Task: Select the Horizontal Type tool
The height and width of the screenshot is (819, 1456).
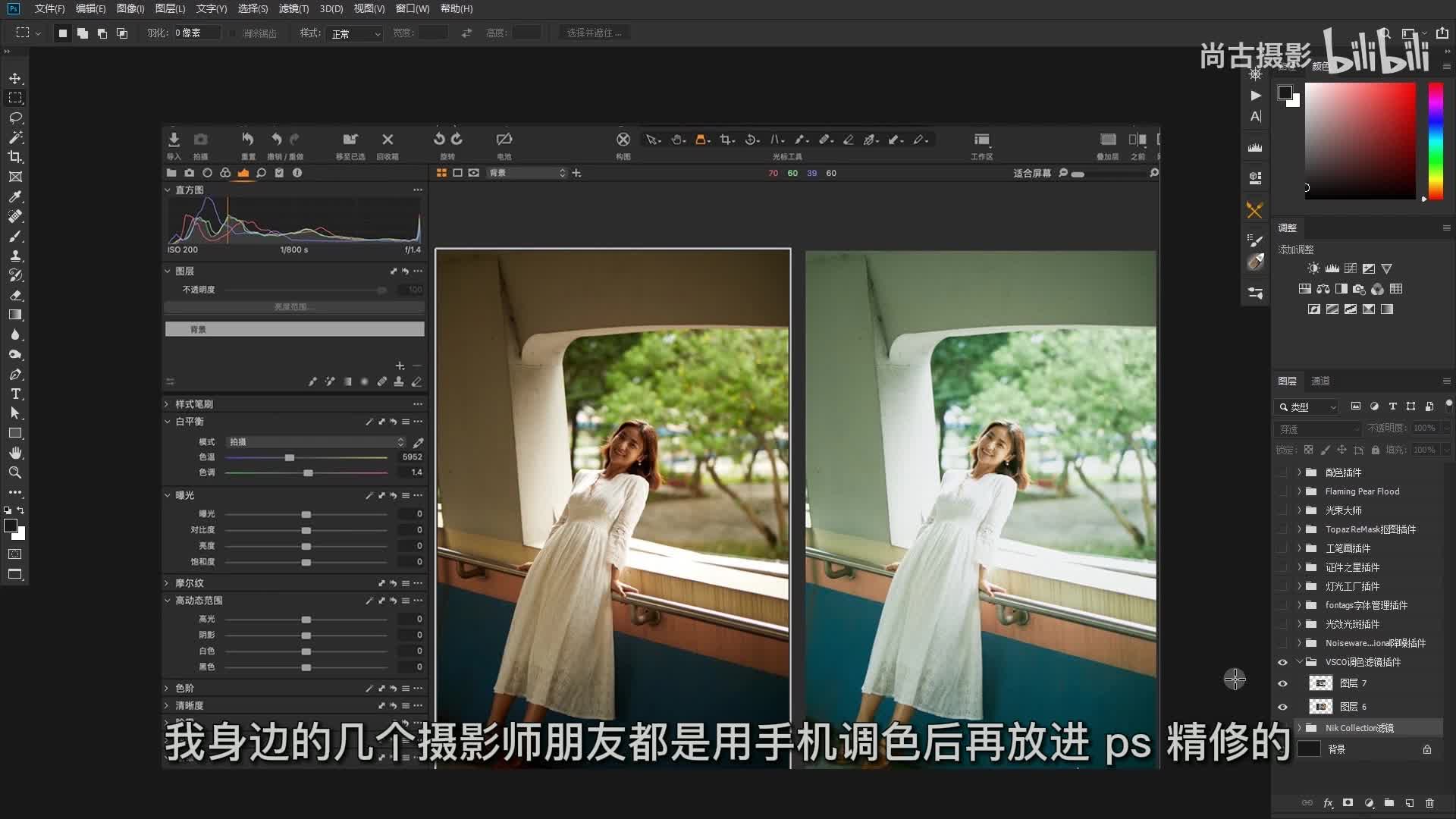Action: point(15,394)
